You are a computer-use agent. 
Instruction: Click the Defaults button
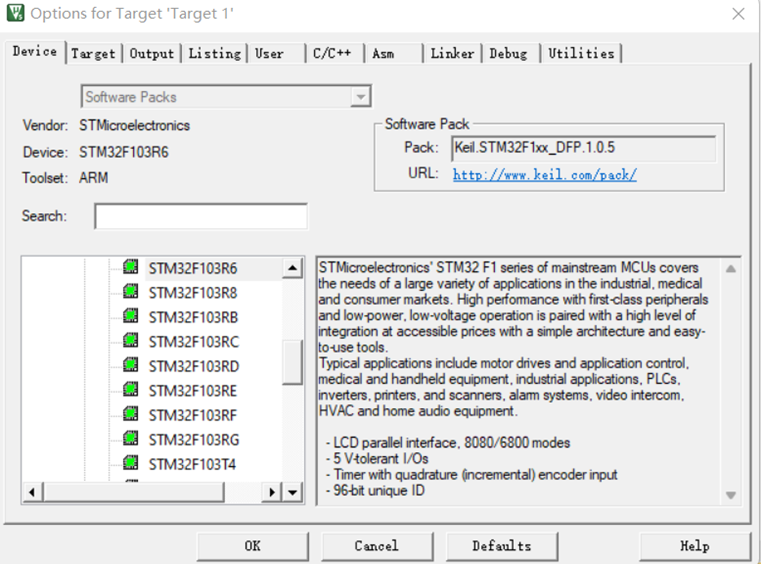click(502, 546)
